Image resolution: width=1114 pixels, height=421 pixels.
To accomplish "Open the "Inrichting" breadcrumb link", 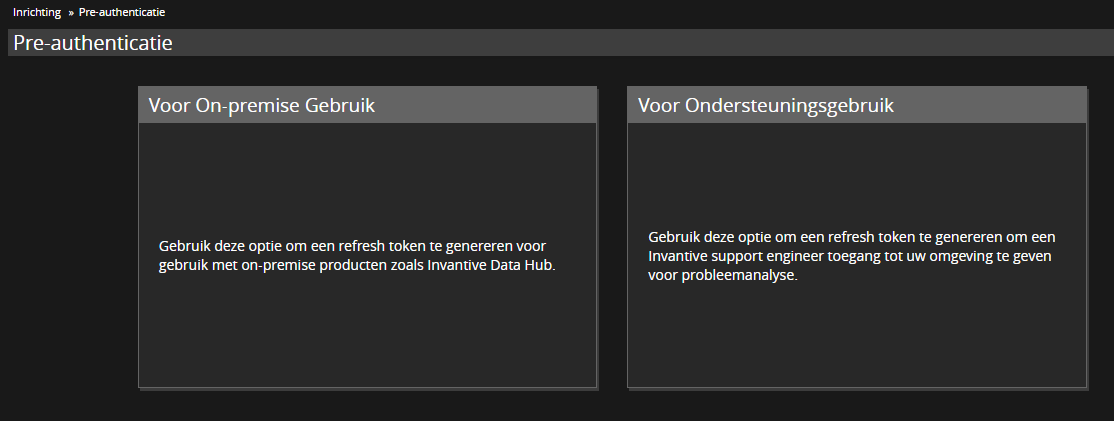I will [x=37, y=12].
